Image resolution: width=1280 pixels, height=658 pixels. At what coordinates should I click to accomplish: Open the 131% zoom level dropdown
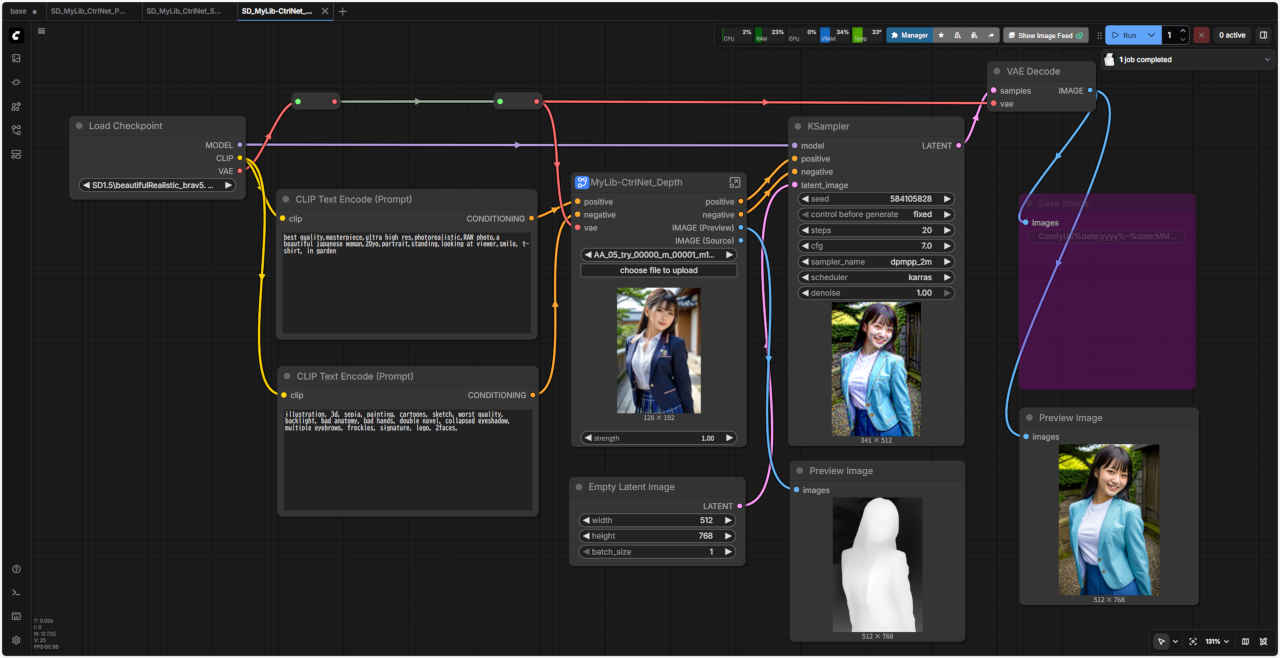click(1215, 641)
